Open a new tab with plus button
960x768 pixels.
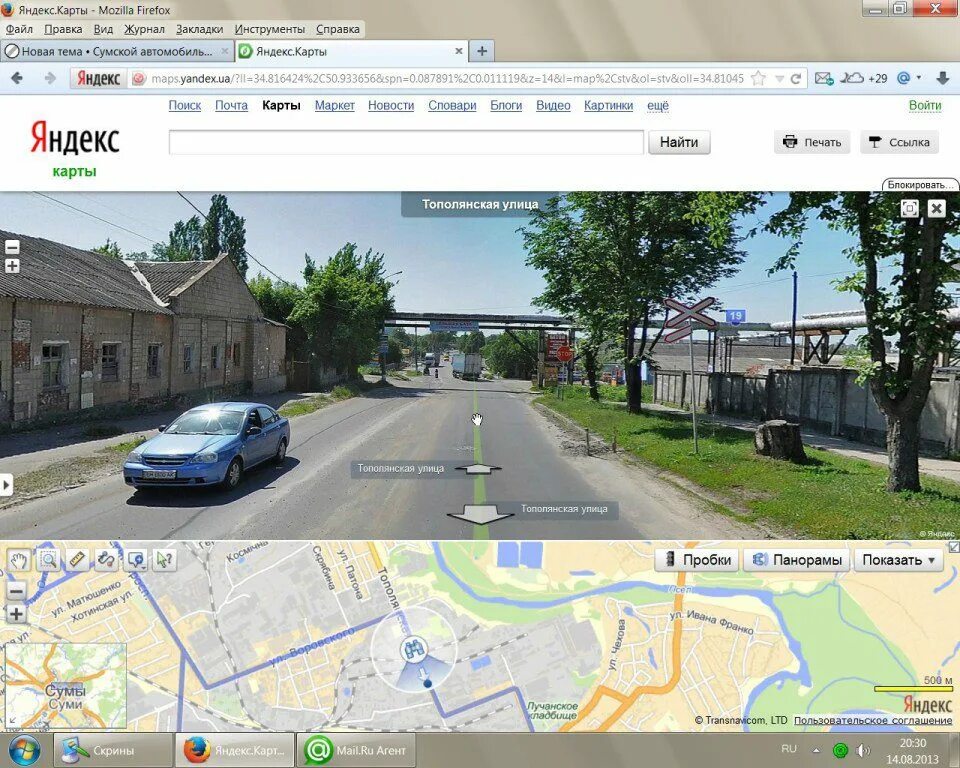pyautogui.click(x=482, y=51)
